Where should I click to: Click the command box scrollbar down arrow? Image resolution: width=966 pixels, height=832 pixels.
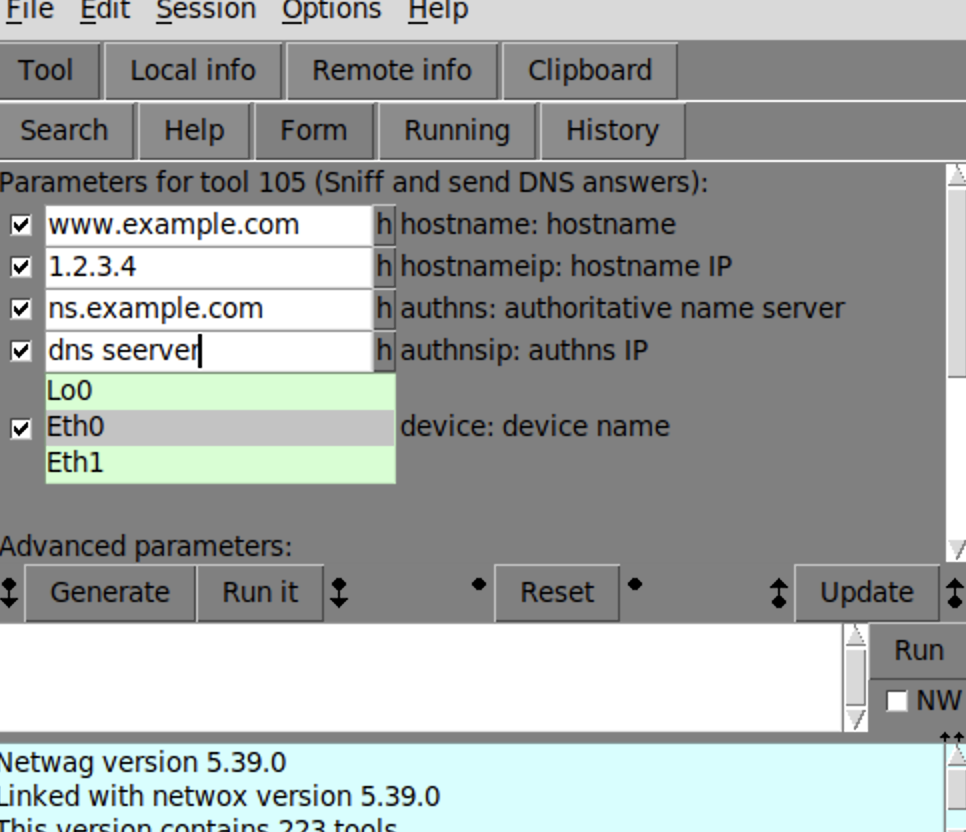pos(856,720)
